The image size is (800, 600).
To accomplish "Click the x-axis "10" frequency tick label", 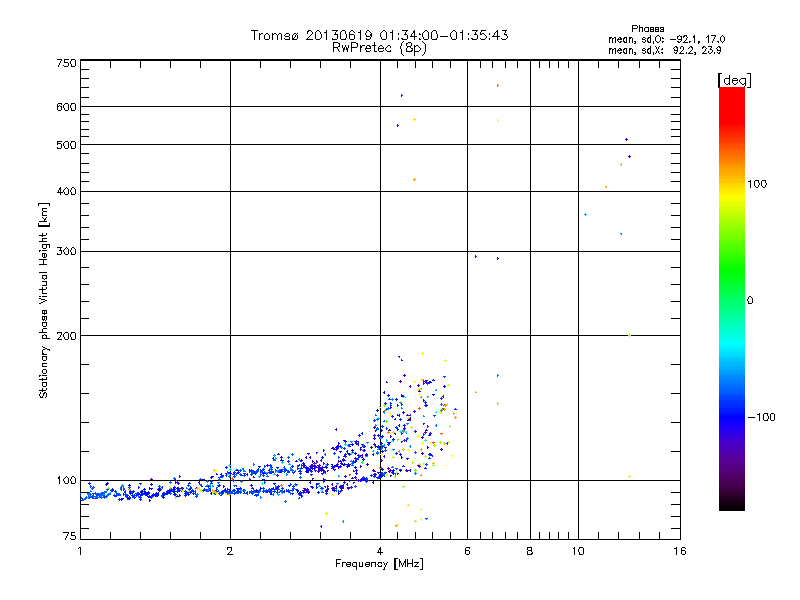I will pyautogui.click(x=578, y=551).
